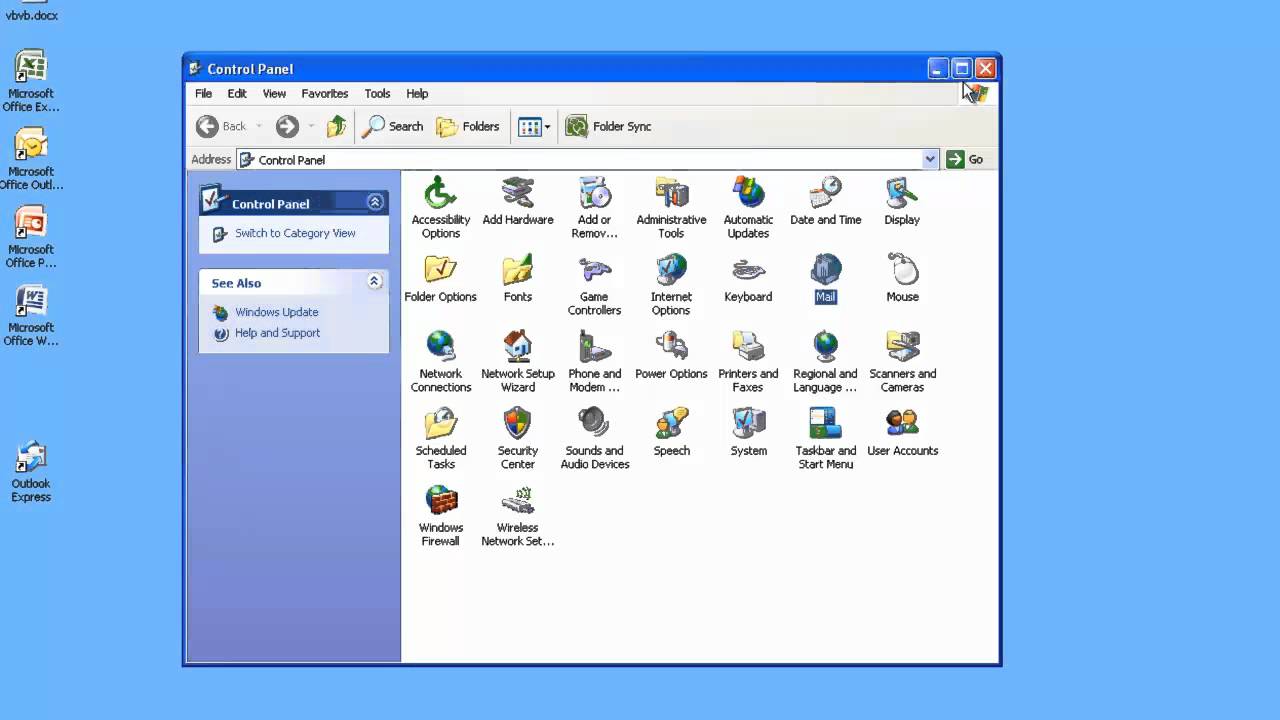Open Taskbar and Start Menu settings
The height and width of the screenshot is (720, 1280).
pyautogui.click(x=825, y=438)
